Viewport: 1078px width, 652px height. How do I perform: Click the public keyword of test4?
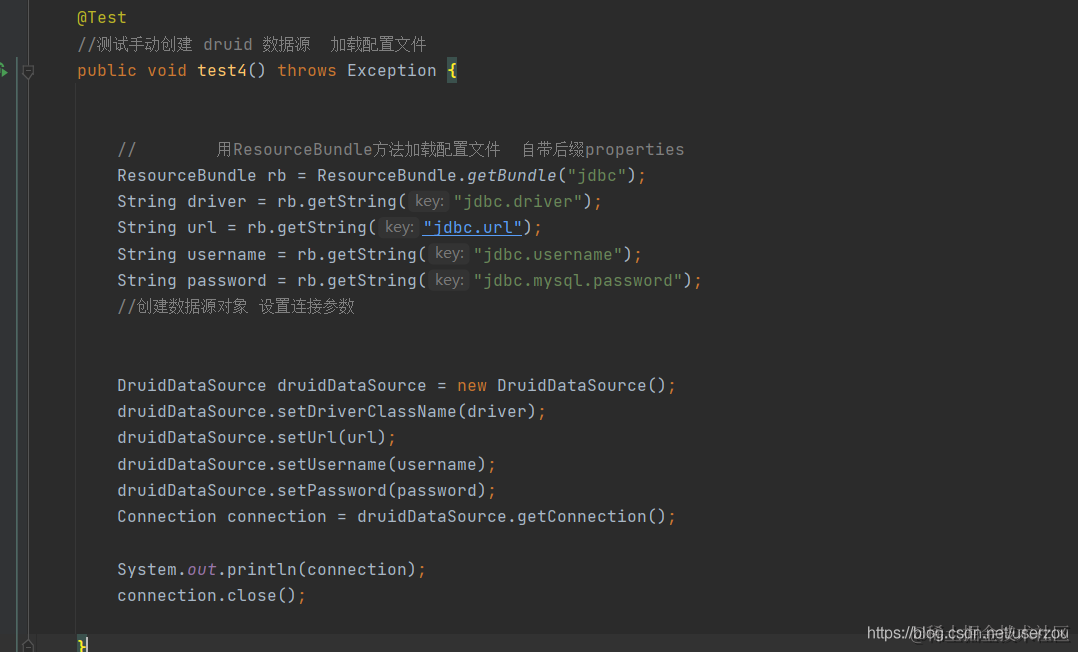pos(107,71)
